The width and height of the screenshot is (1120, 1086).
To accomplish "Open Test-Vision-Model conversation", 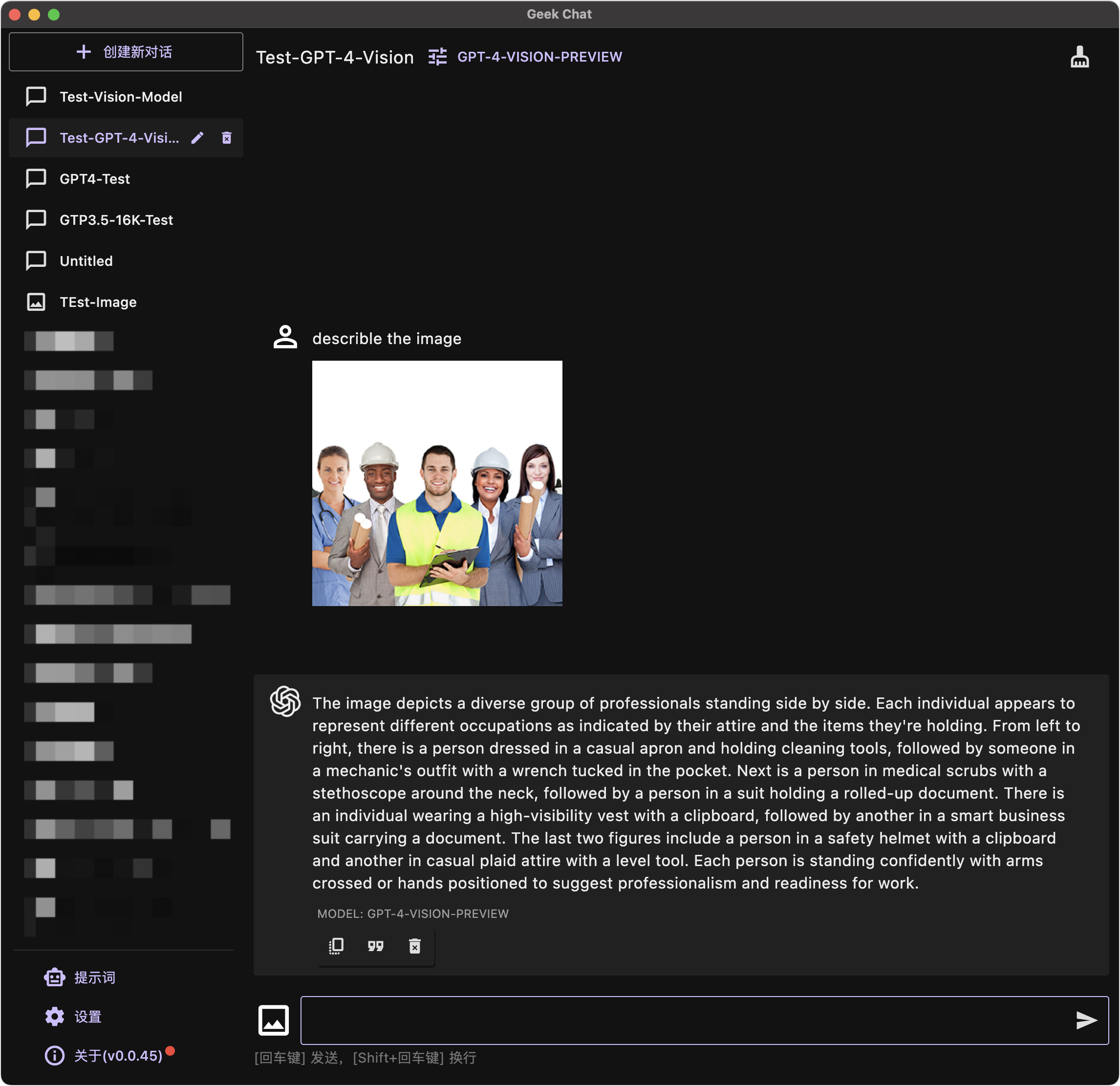I will 121,97.
